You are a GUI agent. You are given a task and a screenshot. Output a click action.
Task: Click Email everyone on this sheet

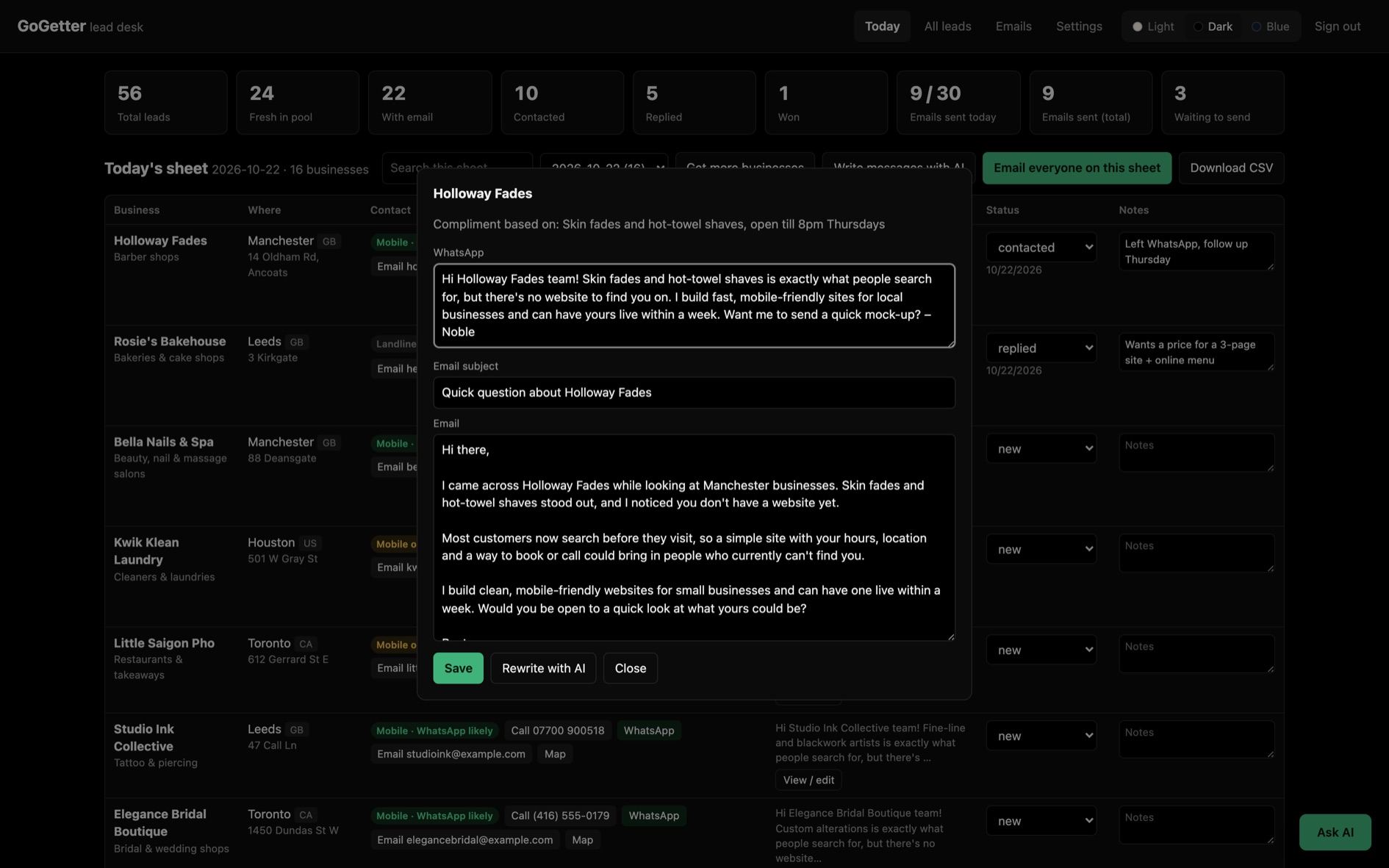click(x=1077, y=168)
